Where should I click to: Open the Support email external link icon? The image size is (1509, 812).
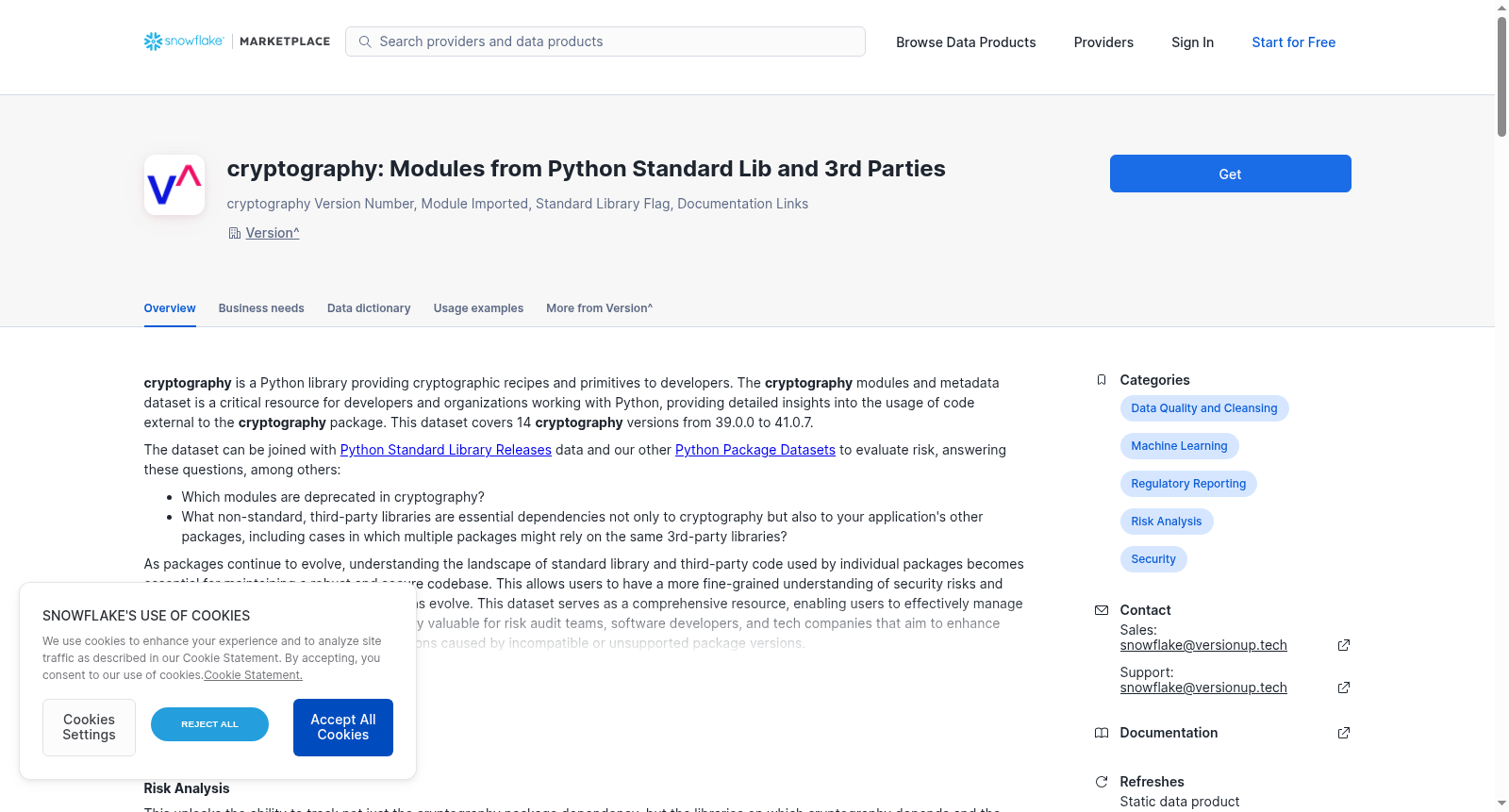[x=1344, y=688]
